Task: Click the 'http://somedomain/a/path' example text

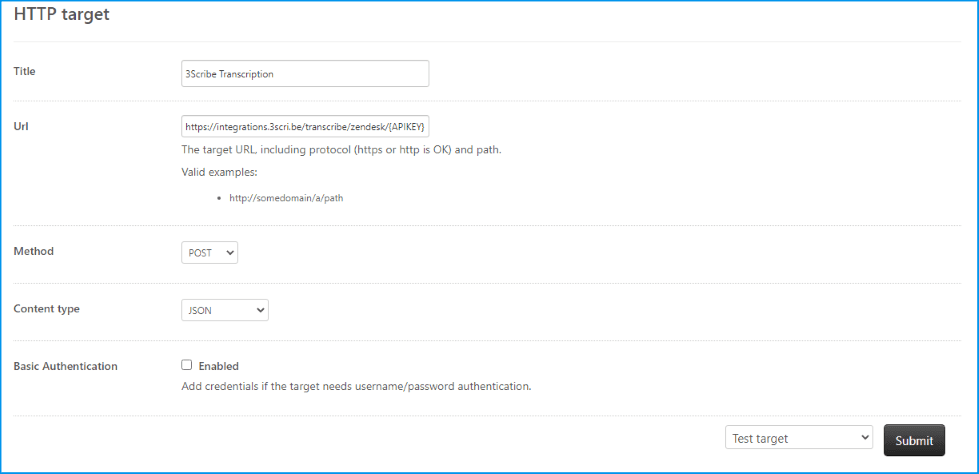Action: pos(287,198)
